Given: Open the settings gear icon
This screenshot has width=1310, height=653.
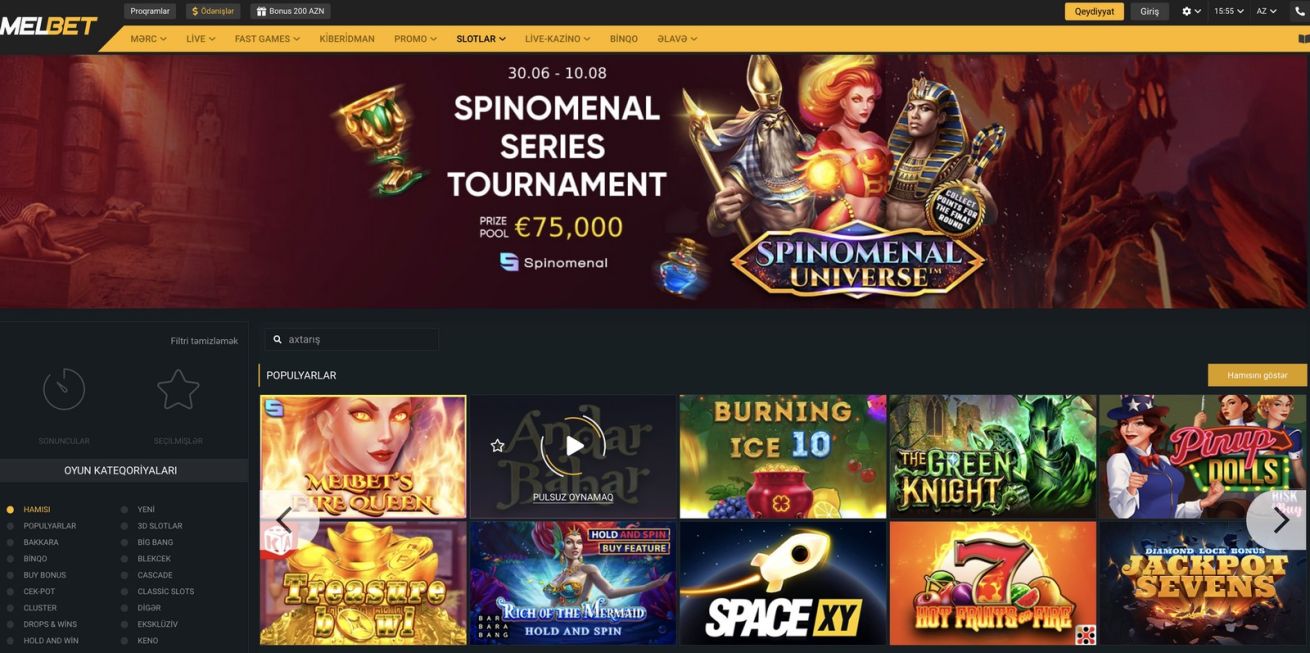Looking at the screenshot, I should click(1187, 11).
